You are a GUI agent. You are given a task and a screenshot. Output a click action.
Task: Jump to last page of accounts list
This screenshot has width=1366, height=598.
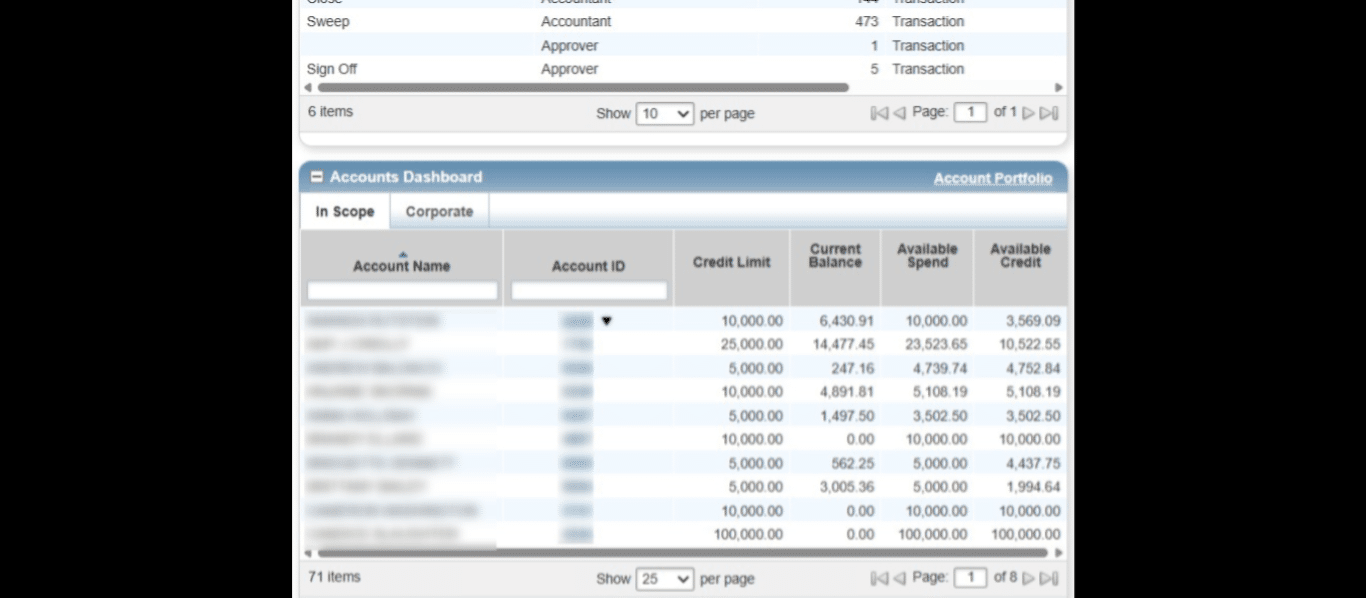point(1049,578)
